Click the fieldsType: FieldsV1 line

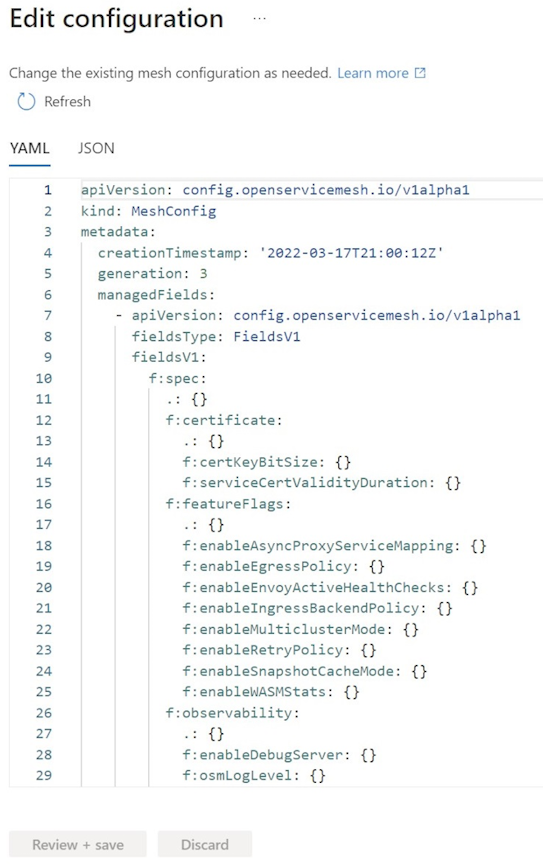(x=216, y=337)
